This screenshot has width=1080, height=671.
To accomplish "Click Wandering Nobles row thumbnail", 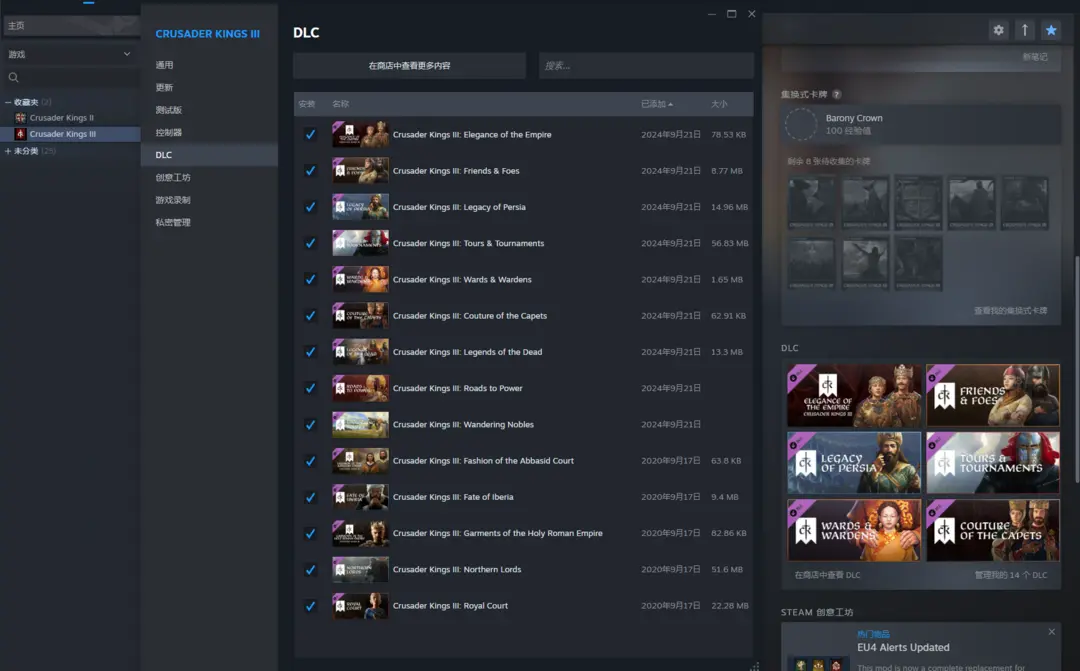I will pyautogui.click(x=360, y=424).
